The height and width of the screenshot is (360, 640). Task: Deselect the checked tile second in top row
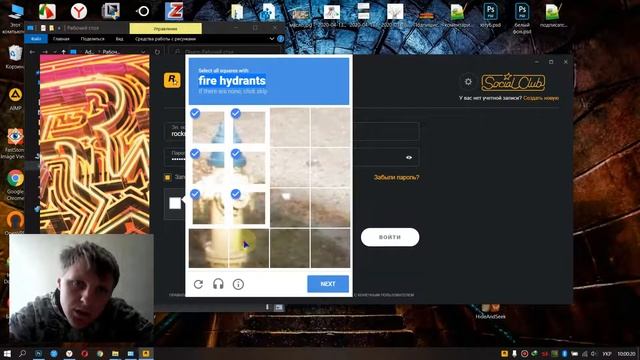249,127
